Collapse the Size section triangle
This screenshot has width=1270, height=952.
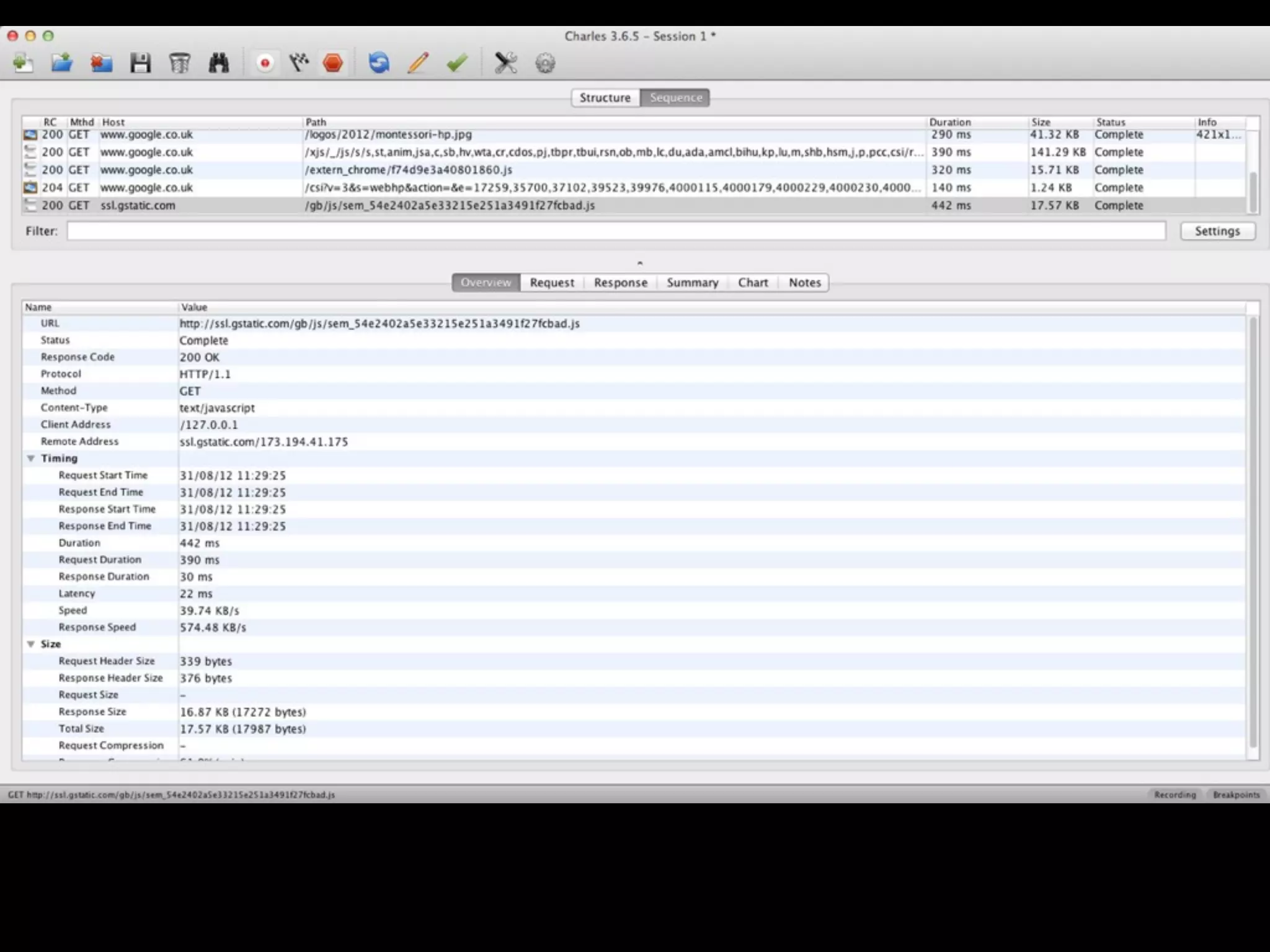(x=30, y=644)
